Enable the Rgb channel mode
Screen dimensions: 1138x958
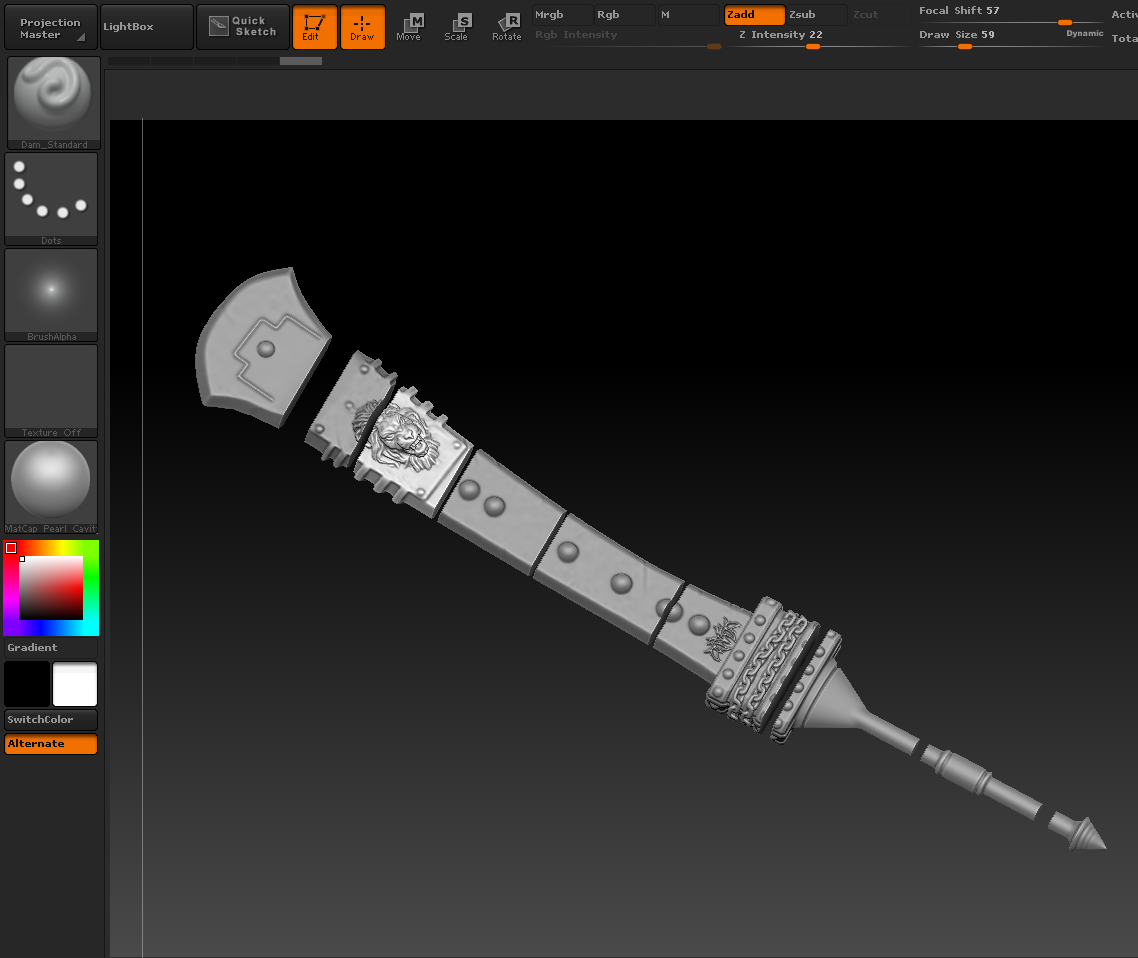tap(622, 15)
